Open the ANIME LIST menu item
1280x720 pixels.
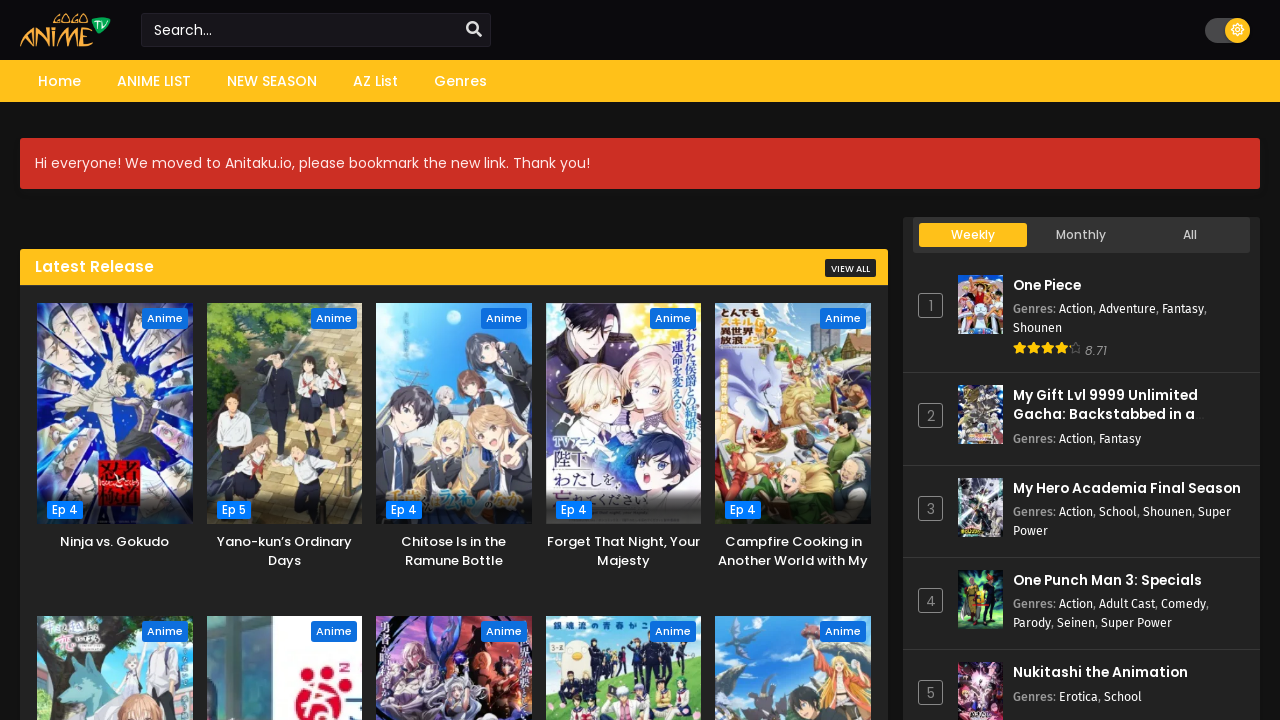click(154, 81)
